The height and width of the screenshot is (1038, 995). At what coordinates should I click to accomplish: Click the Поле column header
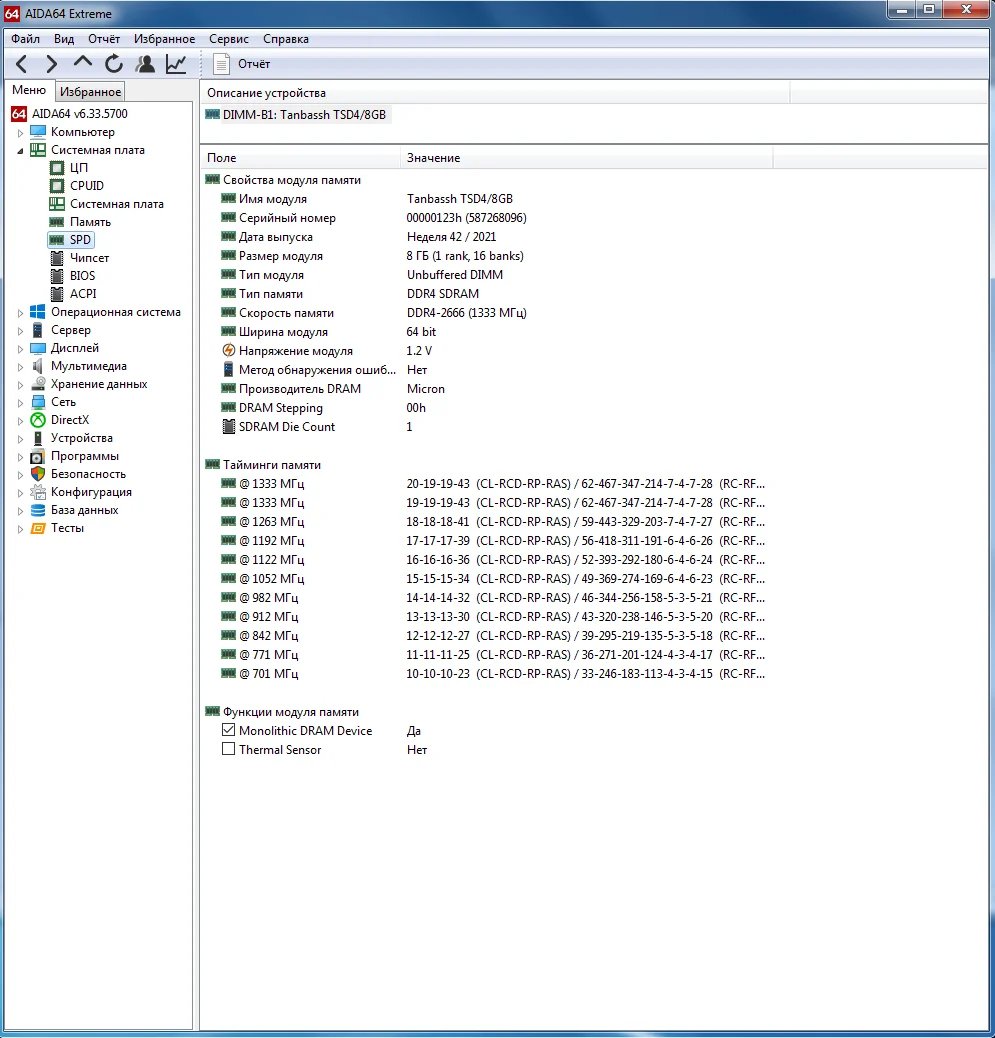(x=301, y=158)
